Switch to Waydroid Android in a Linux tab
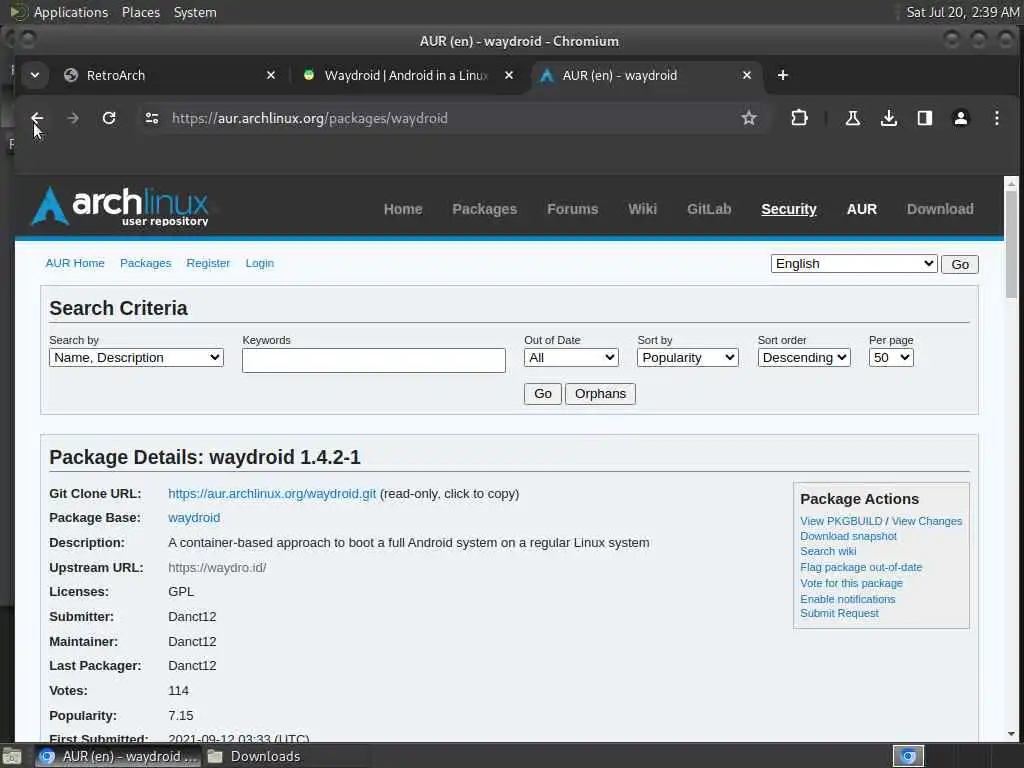This screenshot has height=768, width=1024. [406, 76]
